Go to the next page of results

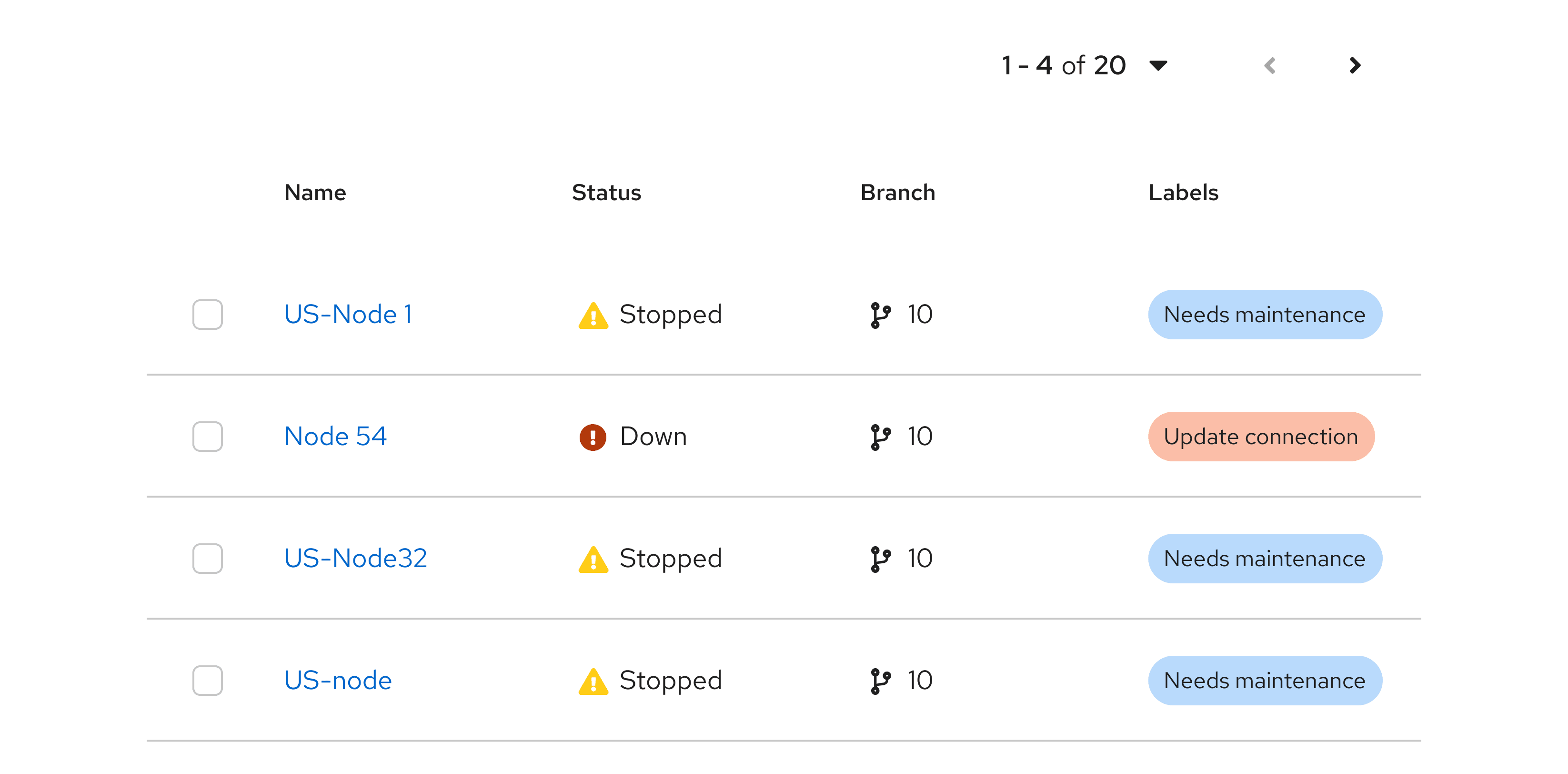click(x=1354, y=65)
